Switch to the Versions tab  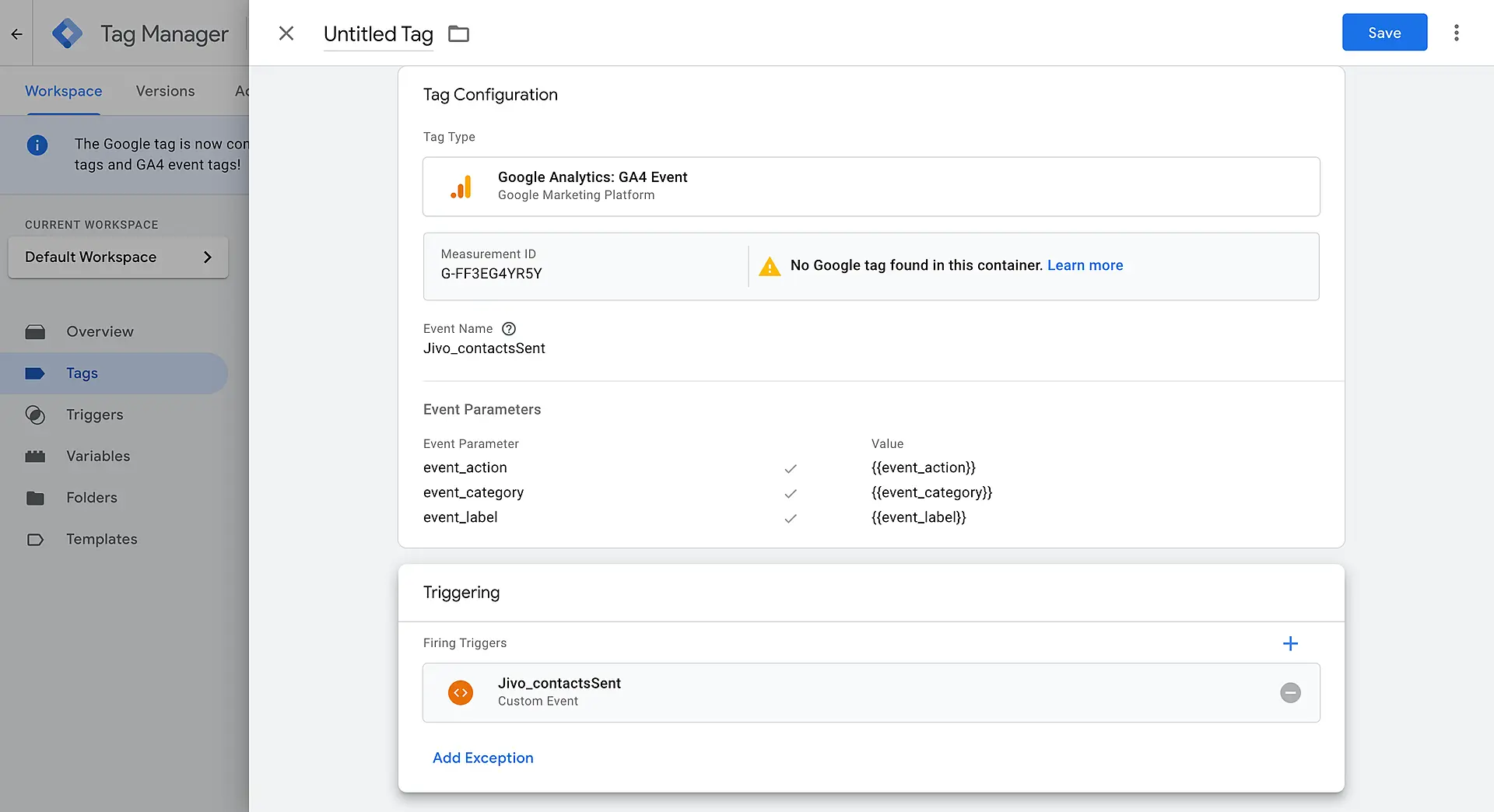click(165, 91)
